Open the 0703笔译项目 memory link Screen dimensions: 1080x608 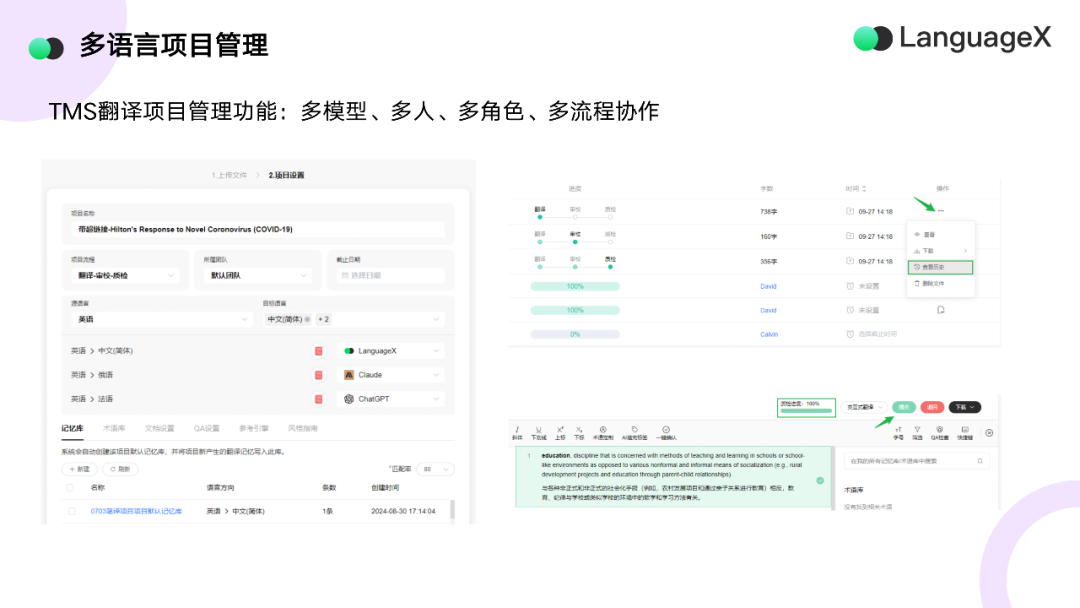click(x=135, y=510)
